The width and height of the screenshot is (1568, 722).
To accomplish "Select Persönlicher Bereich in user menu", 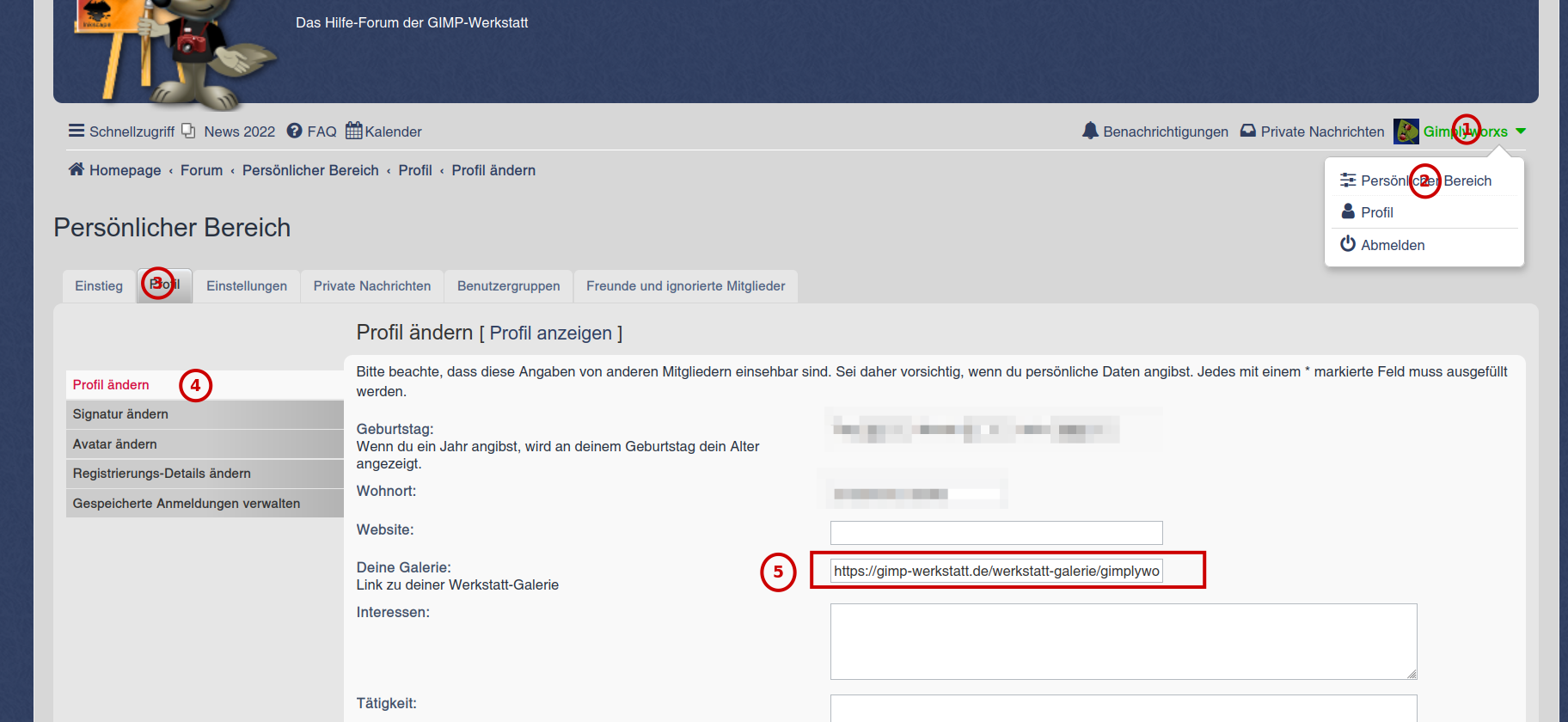I will 1424,180.
